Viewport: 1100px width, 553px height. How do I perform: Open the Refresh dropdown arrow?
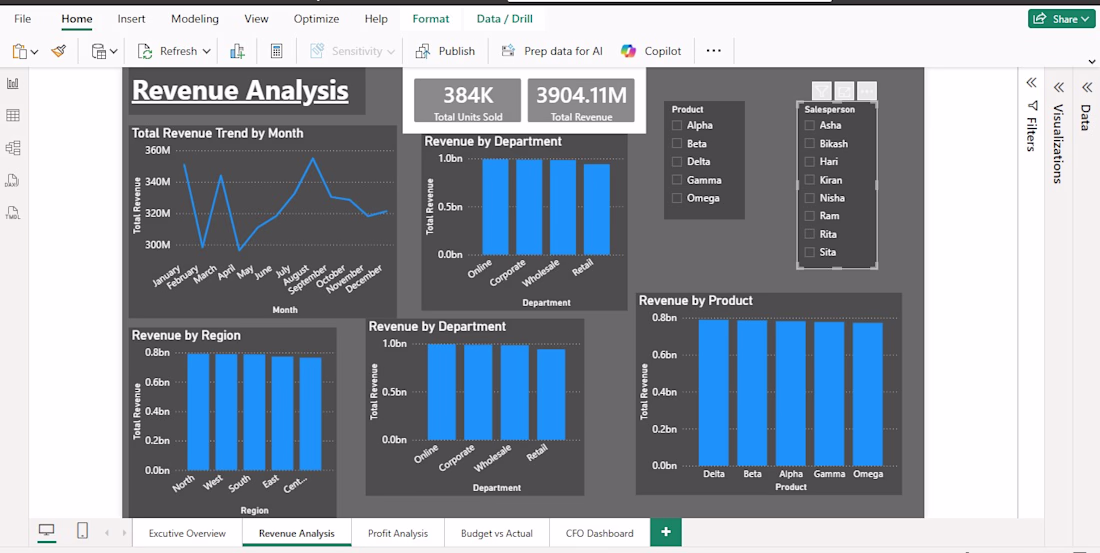click(x=206, y=51)
